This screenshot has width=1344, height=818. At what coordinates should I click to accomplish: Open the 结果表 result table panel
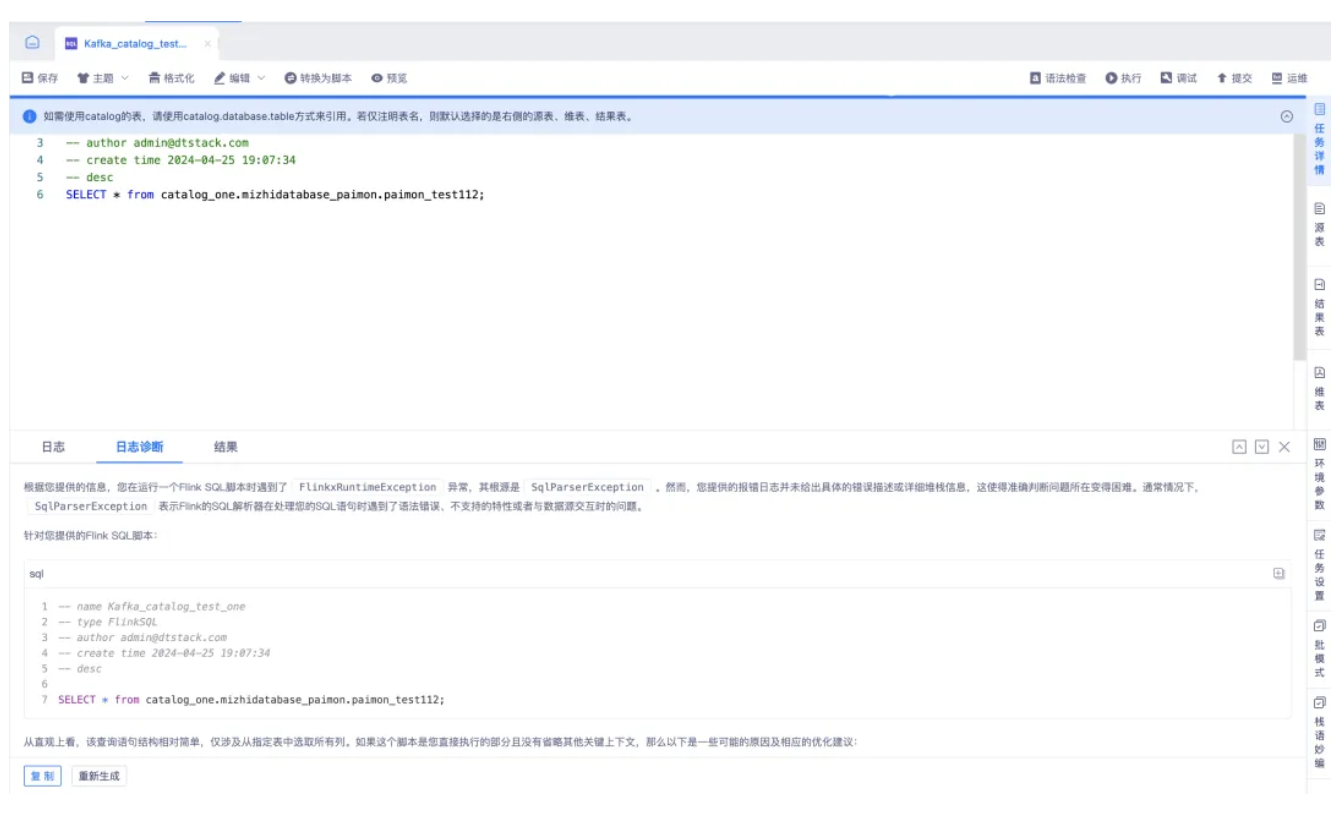1319,307
